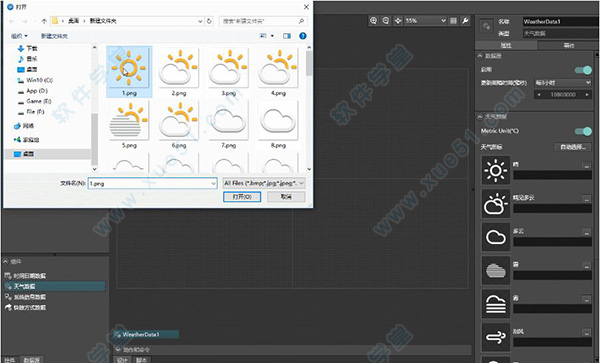The image size is (600, 363).
Task: Select the Win10 (C:) drive
Action: 35,80
